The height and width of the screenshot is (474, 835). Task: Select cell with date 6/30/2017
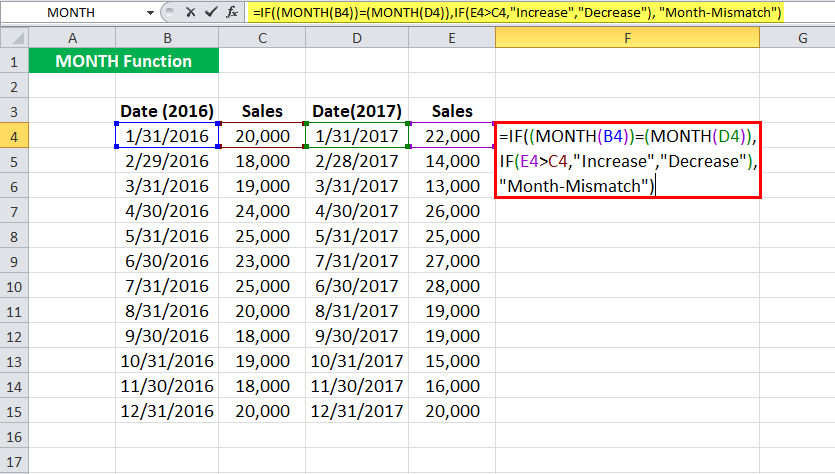point(357,286)
